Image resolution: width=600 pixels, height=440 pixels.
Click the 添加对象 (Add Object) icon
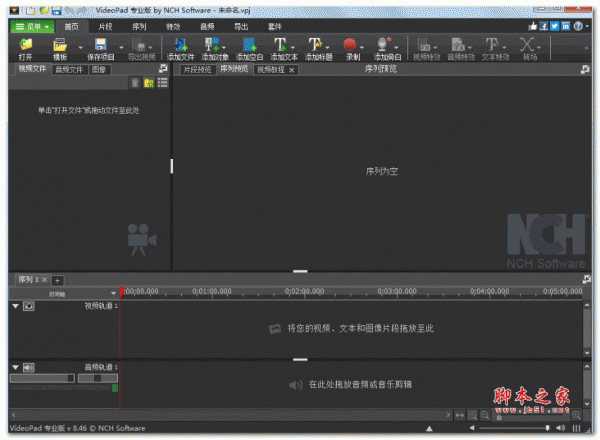213,45
